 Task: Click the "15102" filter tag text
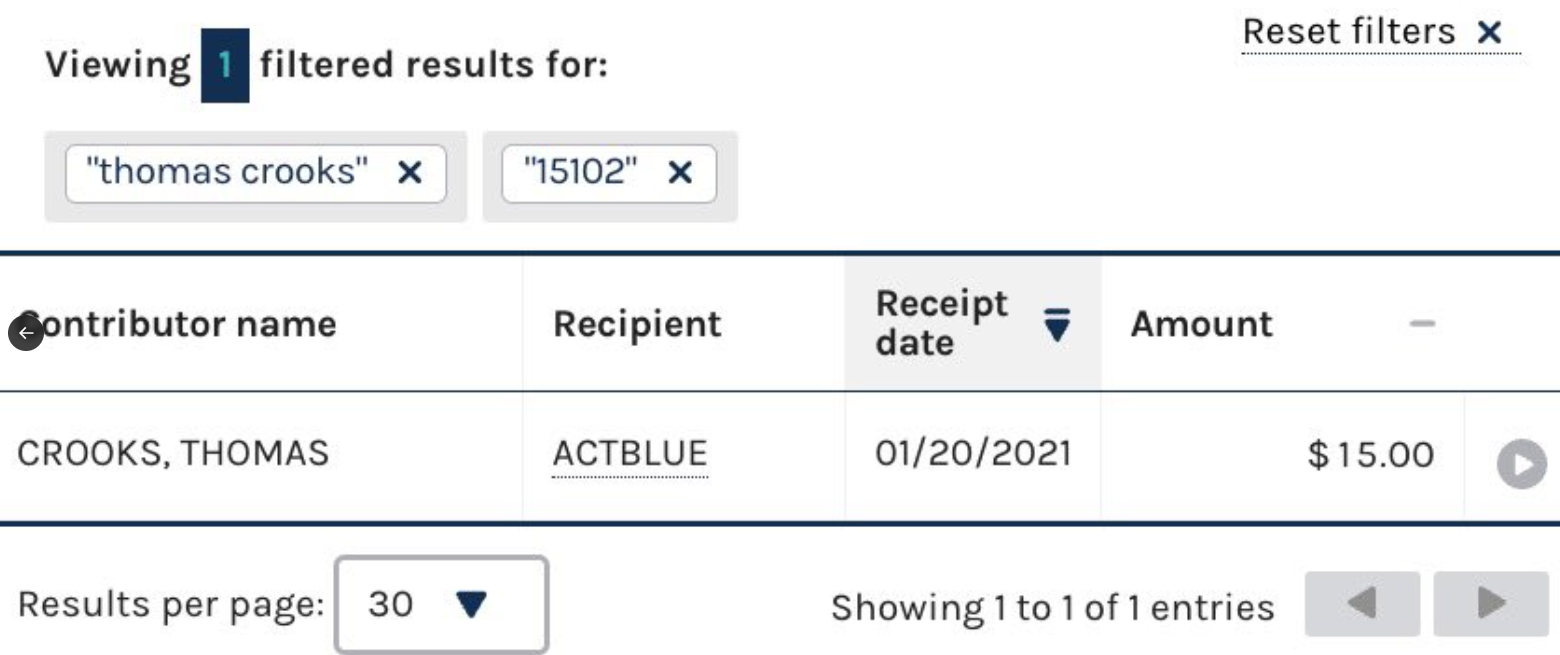[x=581, y=173]
